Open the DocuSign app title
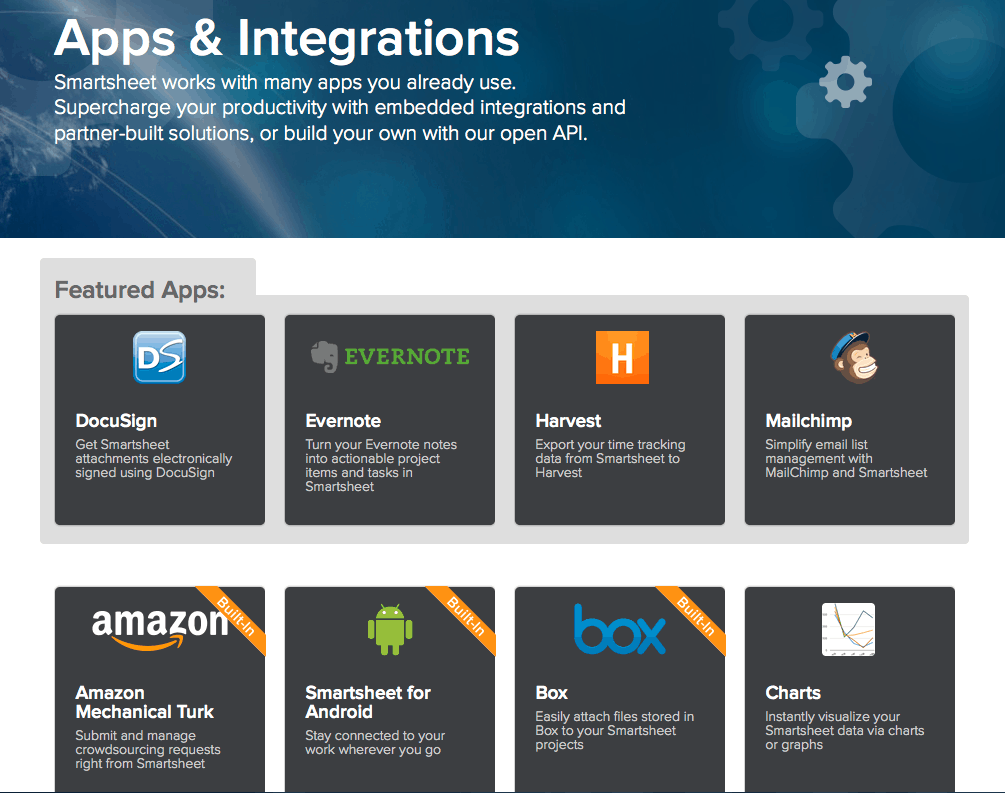 [116, 421]
